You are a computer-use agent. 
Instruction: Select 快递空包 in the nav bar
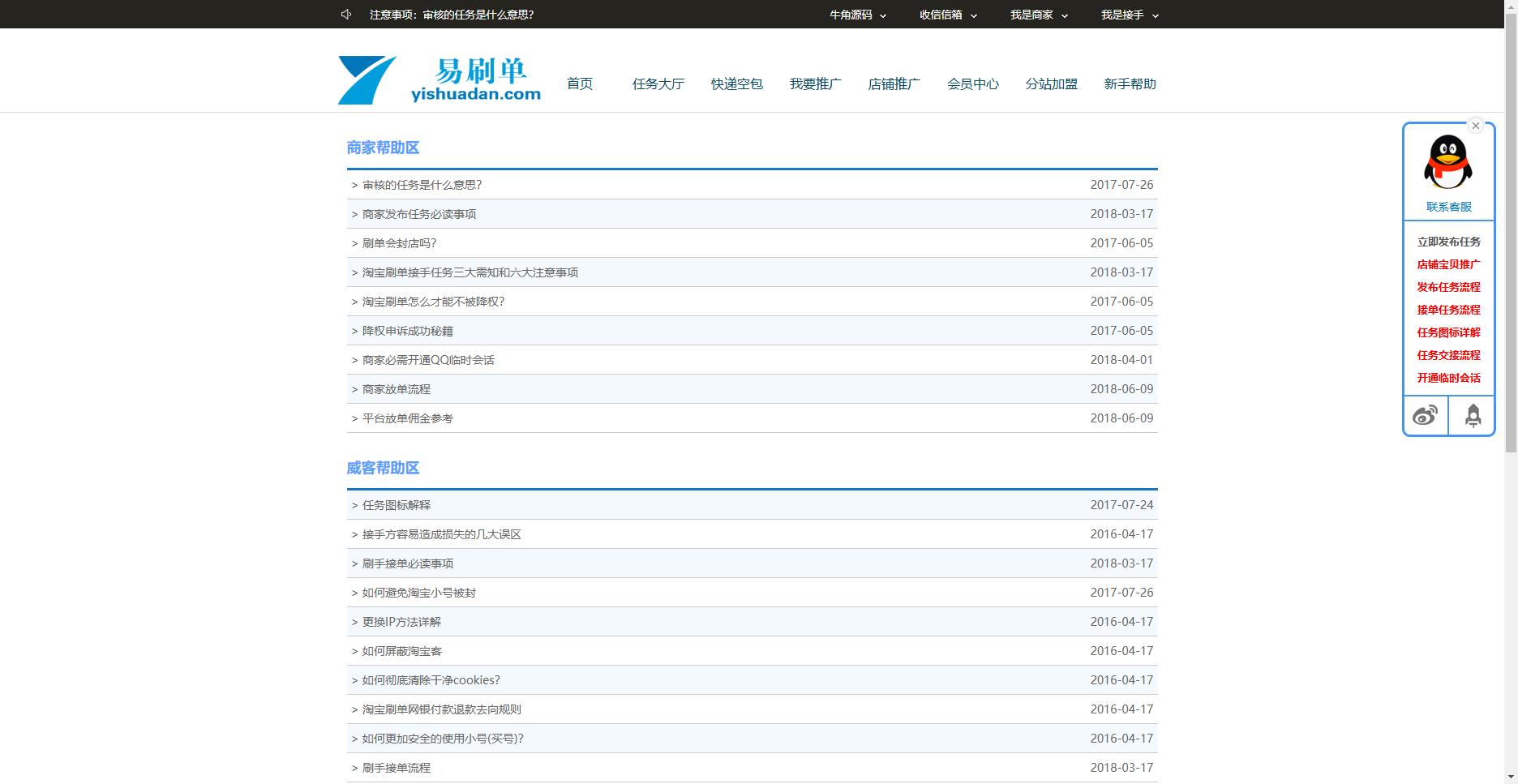736,84
